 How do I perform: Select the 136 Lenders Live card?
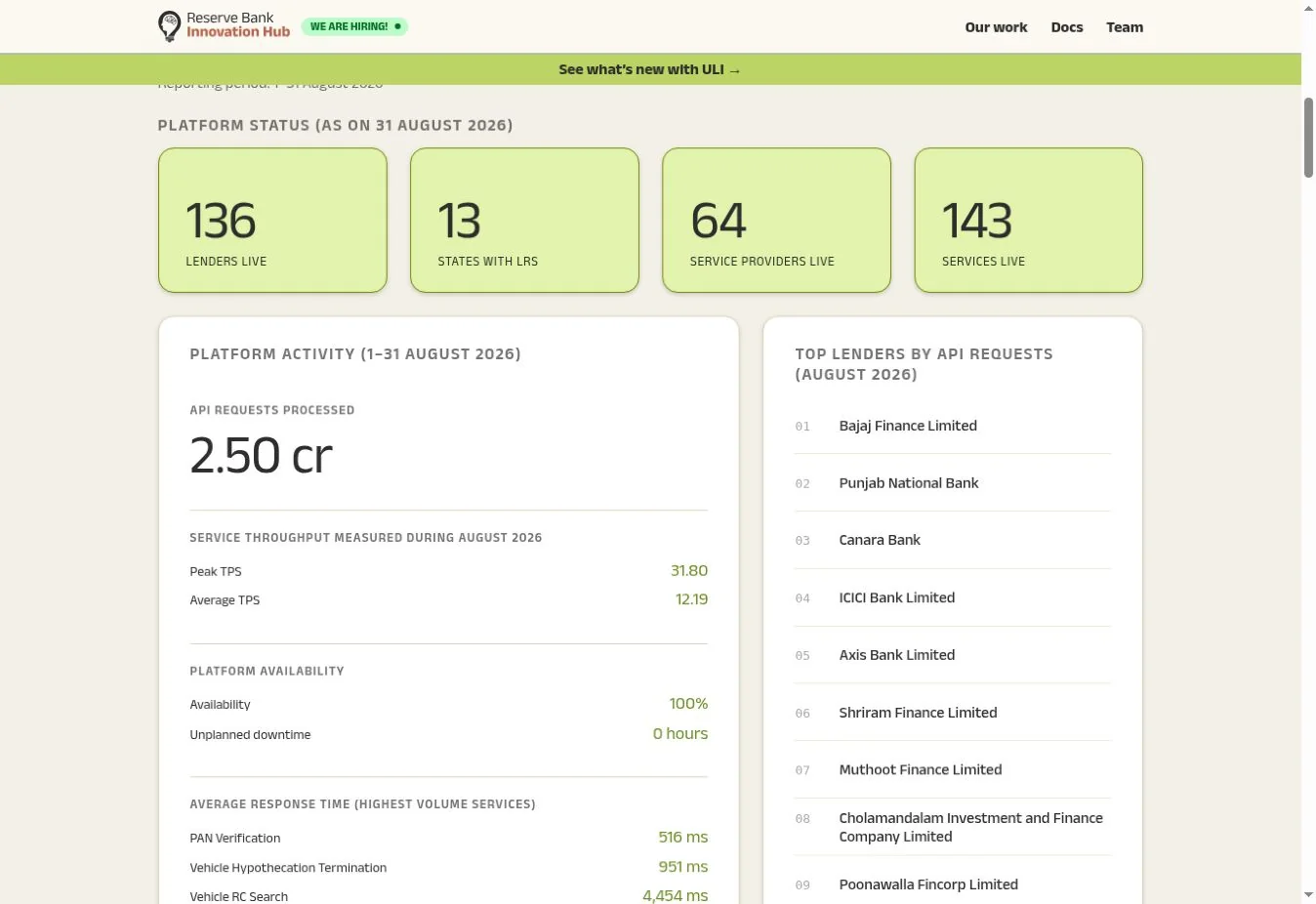[x=272, y=220]
